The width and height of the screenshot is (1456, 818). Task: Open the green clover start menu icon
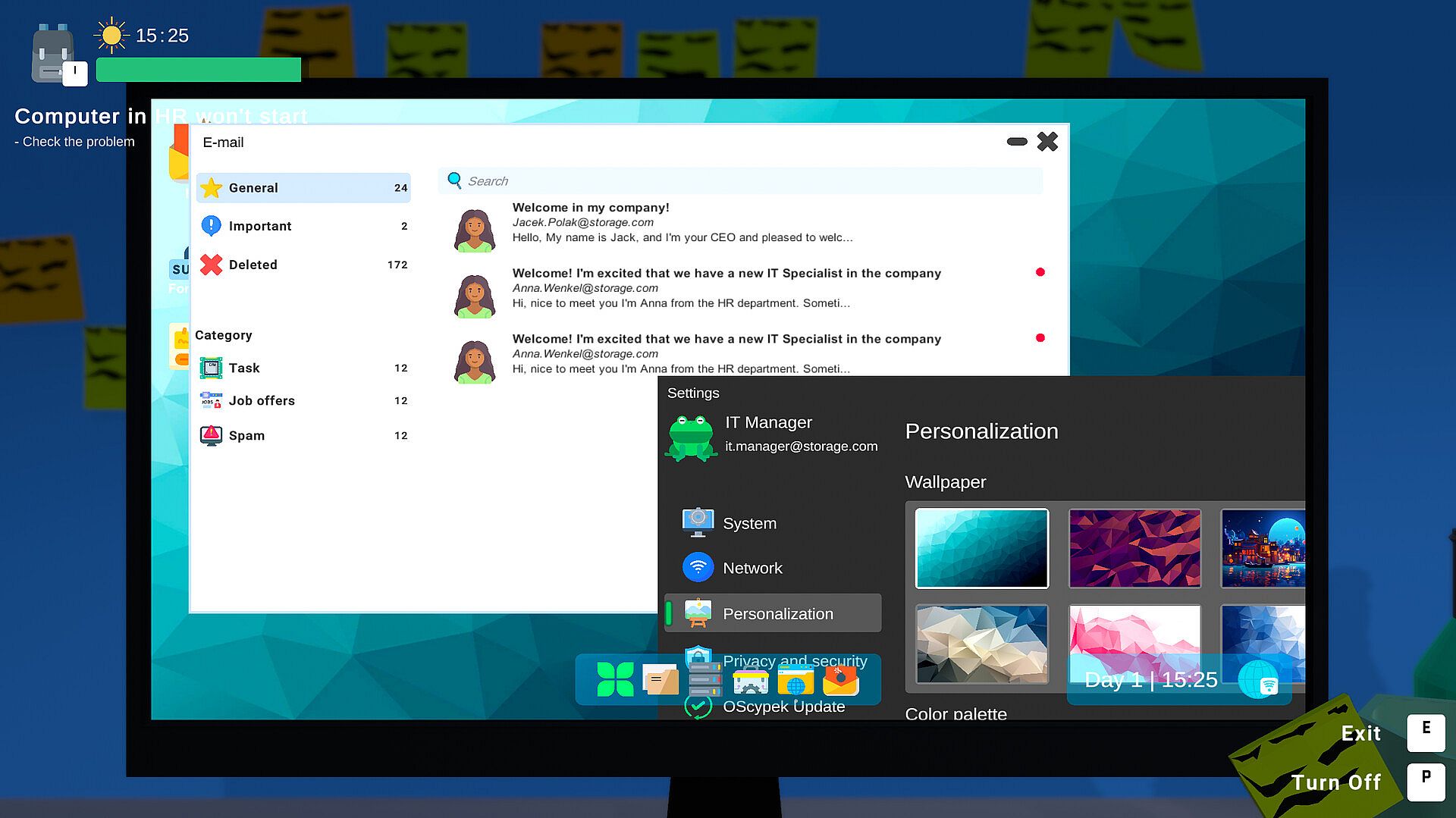click(x=615, y=679)
